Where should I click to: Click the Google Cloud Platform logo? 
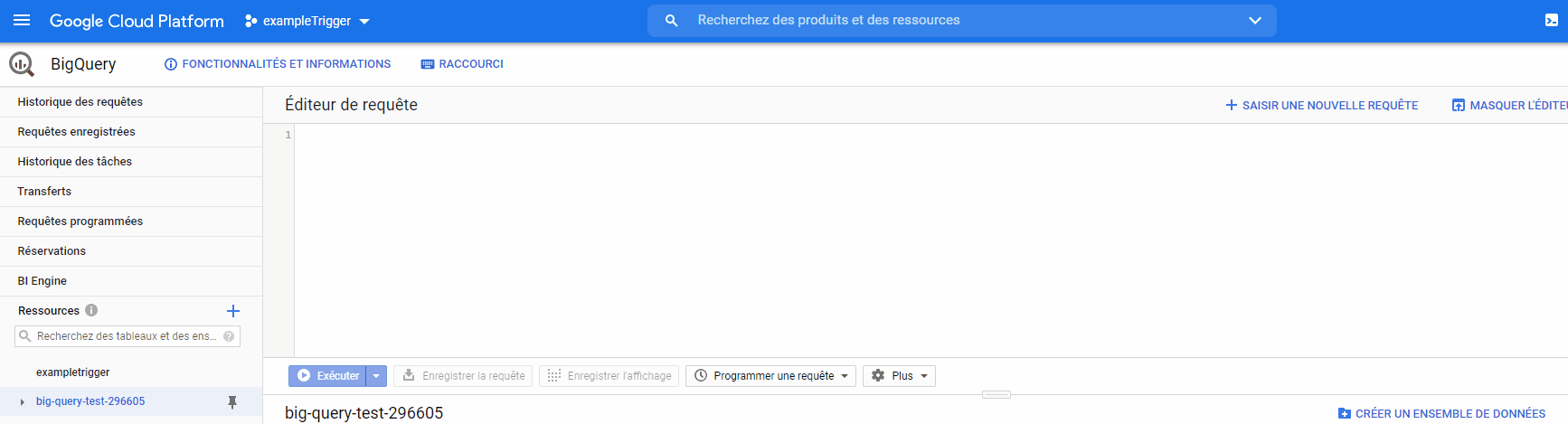[137, 21]
